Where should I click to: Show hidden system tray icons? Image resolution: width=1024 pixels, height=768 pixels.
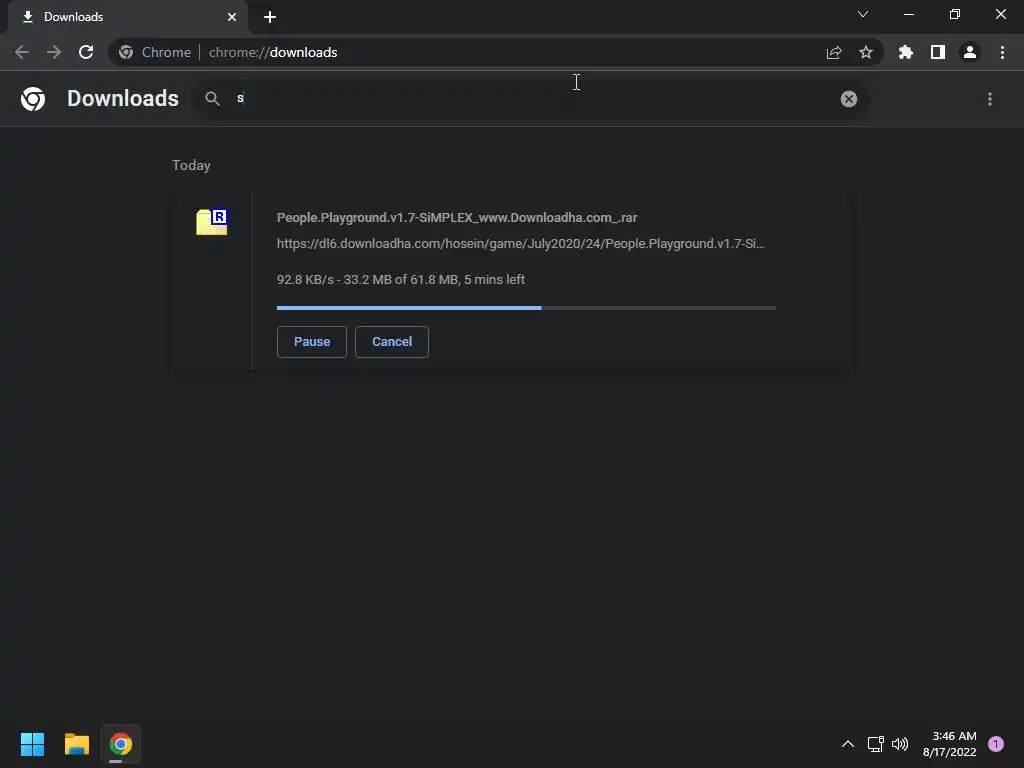848,744
